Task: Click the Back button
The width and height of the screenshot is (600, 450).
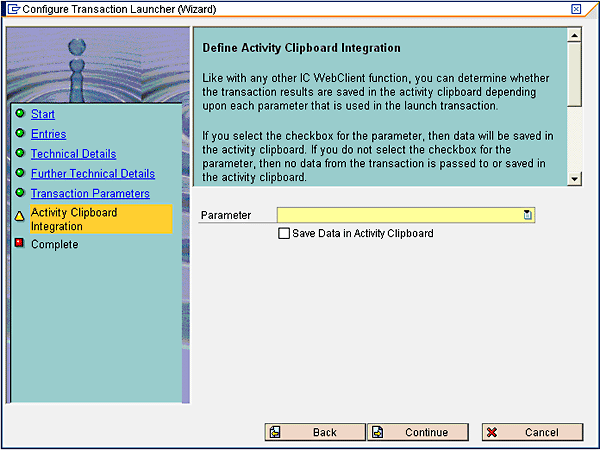Action: (315, 432)
